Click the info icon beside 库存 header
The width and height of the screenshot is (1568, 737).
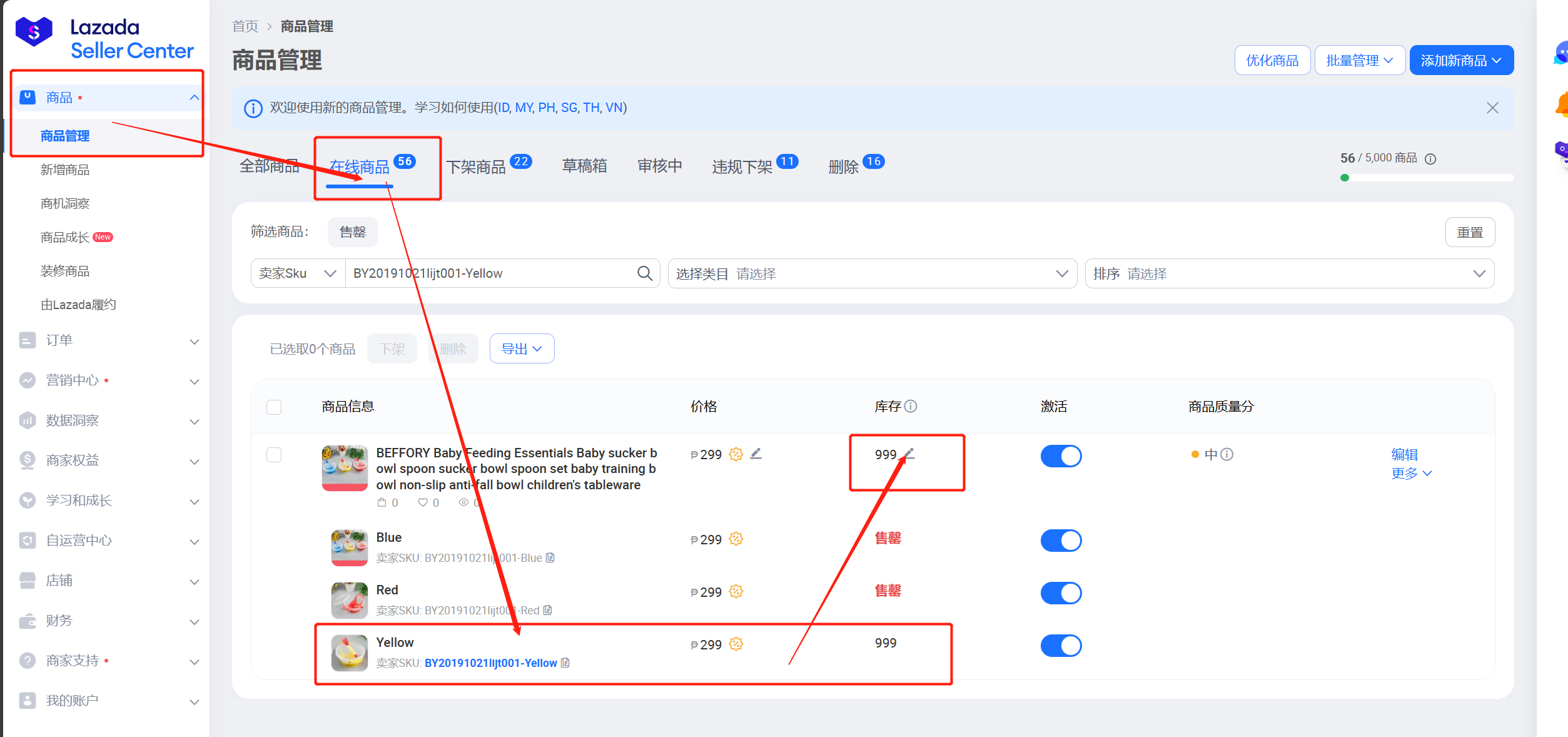(x=911, y=406)
